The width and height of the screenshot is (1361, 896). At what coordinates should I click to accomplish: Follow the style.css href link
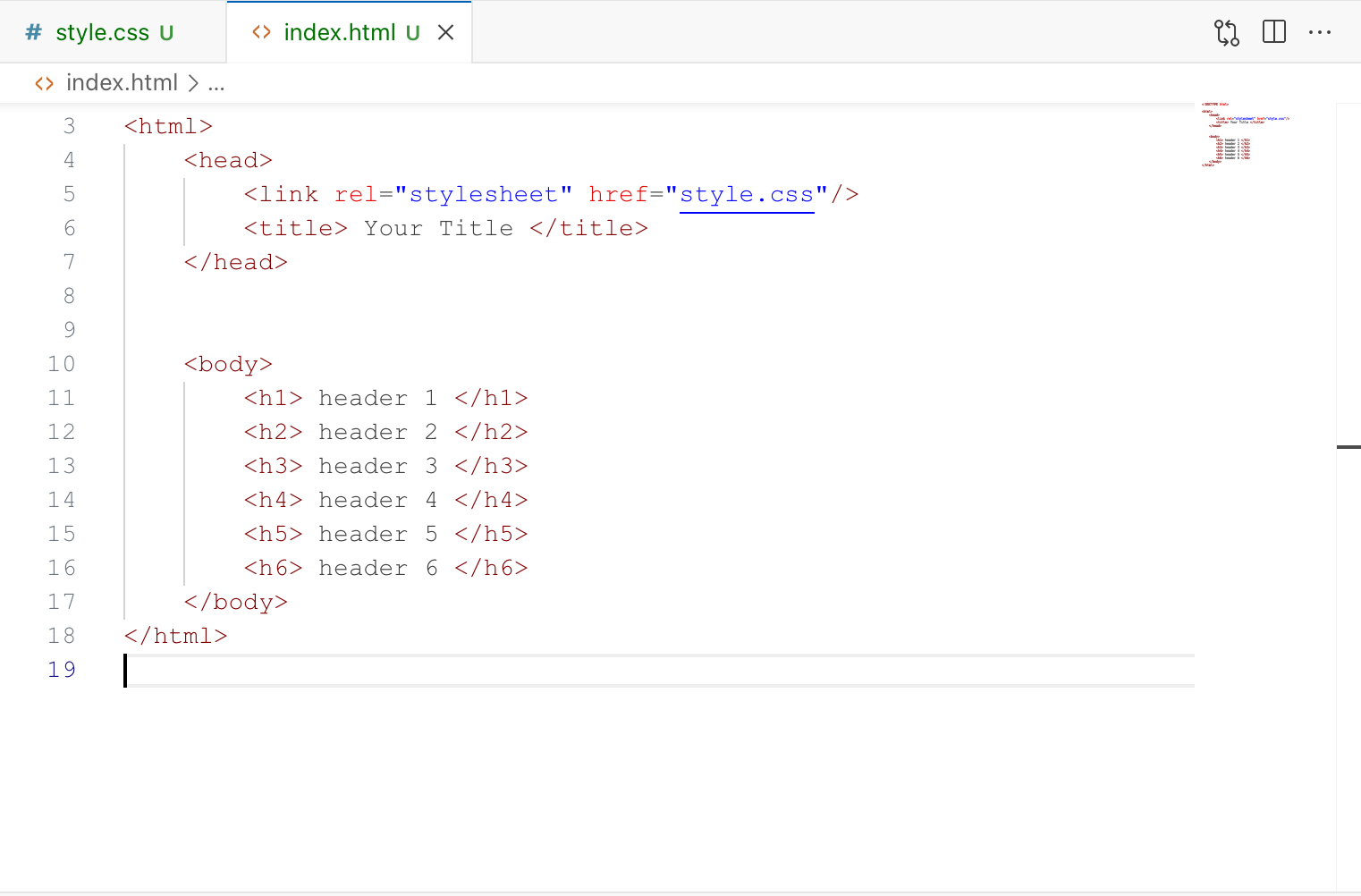click(x=746, y=195)
